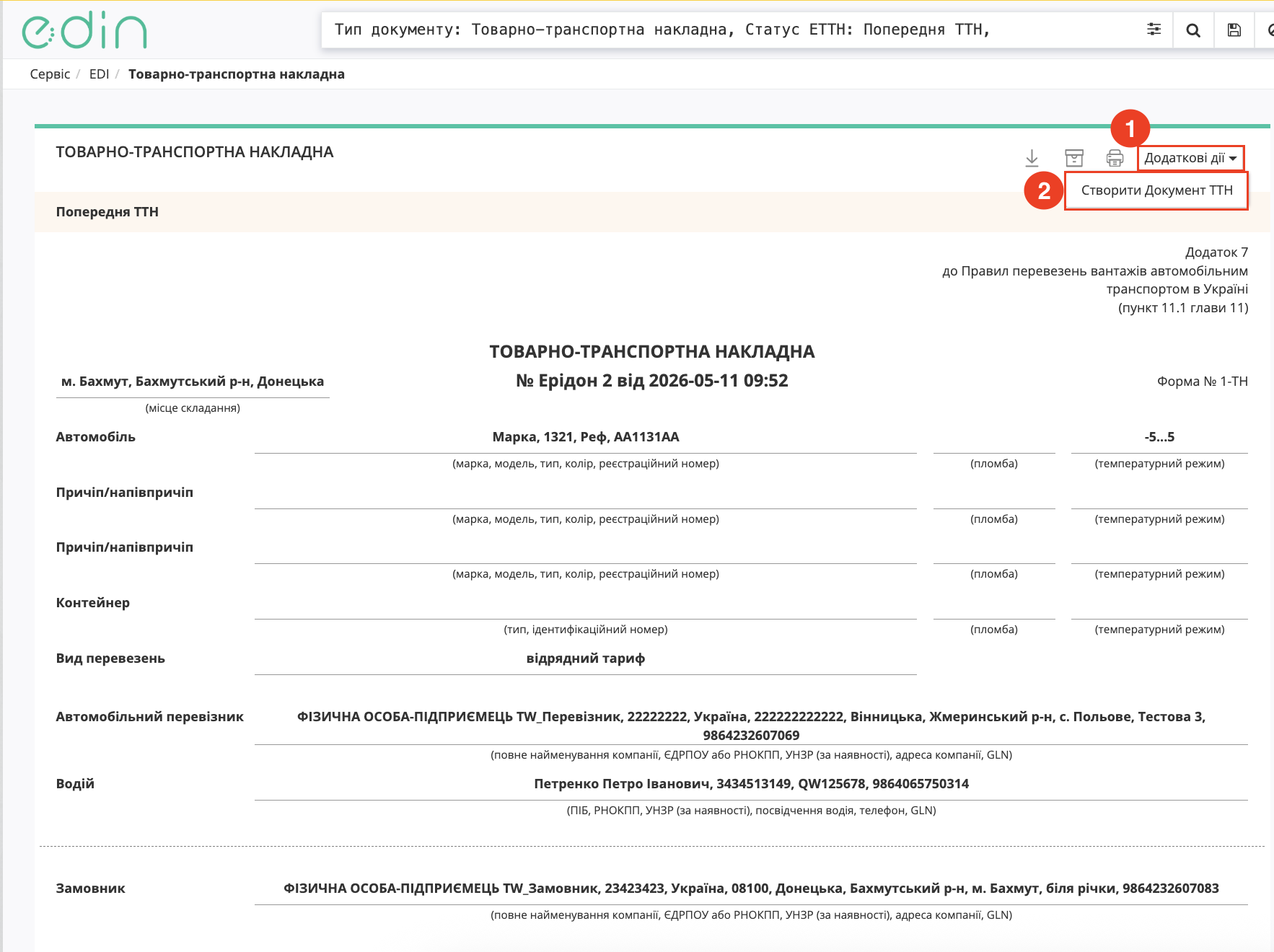This screenshot has height=952, width=1274.
Task: Click Автомобільний перевізник field label
Action: (150, 717)
